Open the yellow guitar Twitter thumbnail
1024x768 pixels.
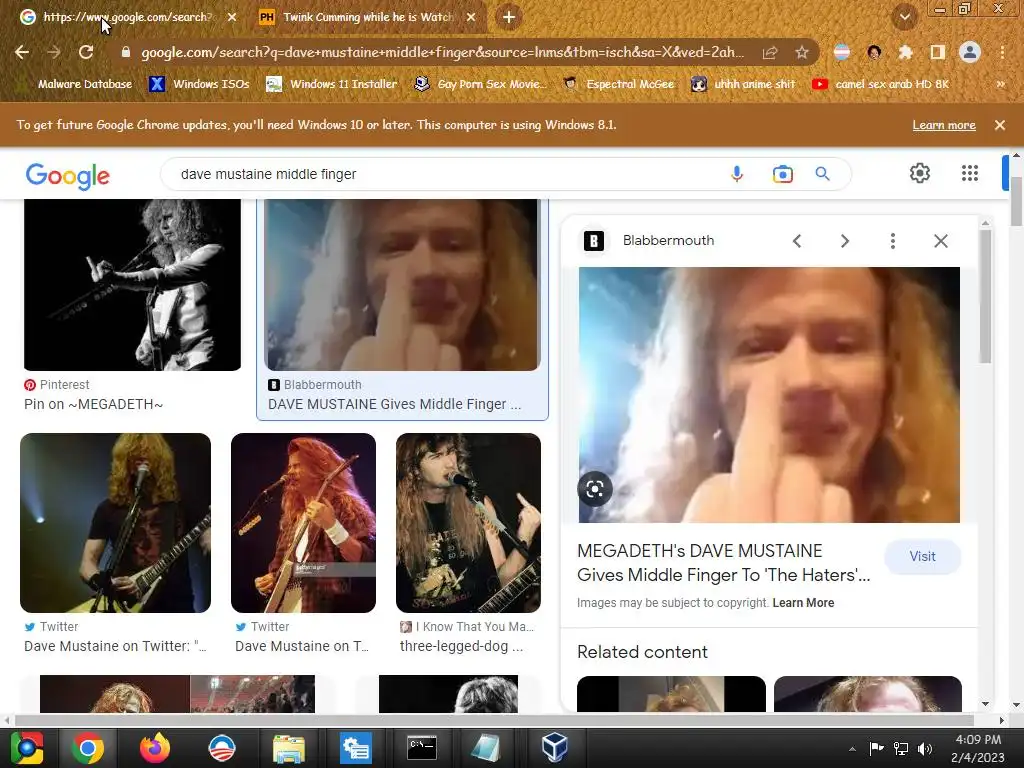point(116,522)
